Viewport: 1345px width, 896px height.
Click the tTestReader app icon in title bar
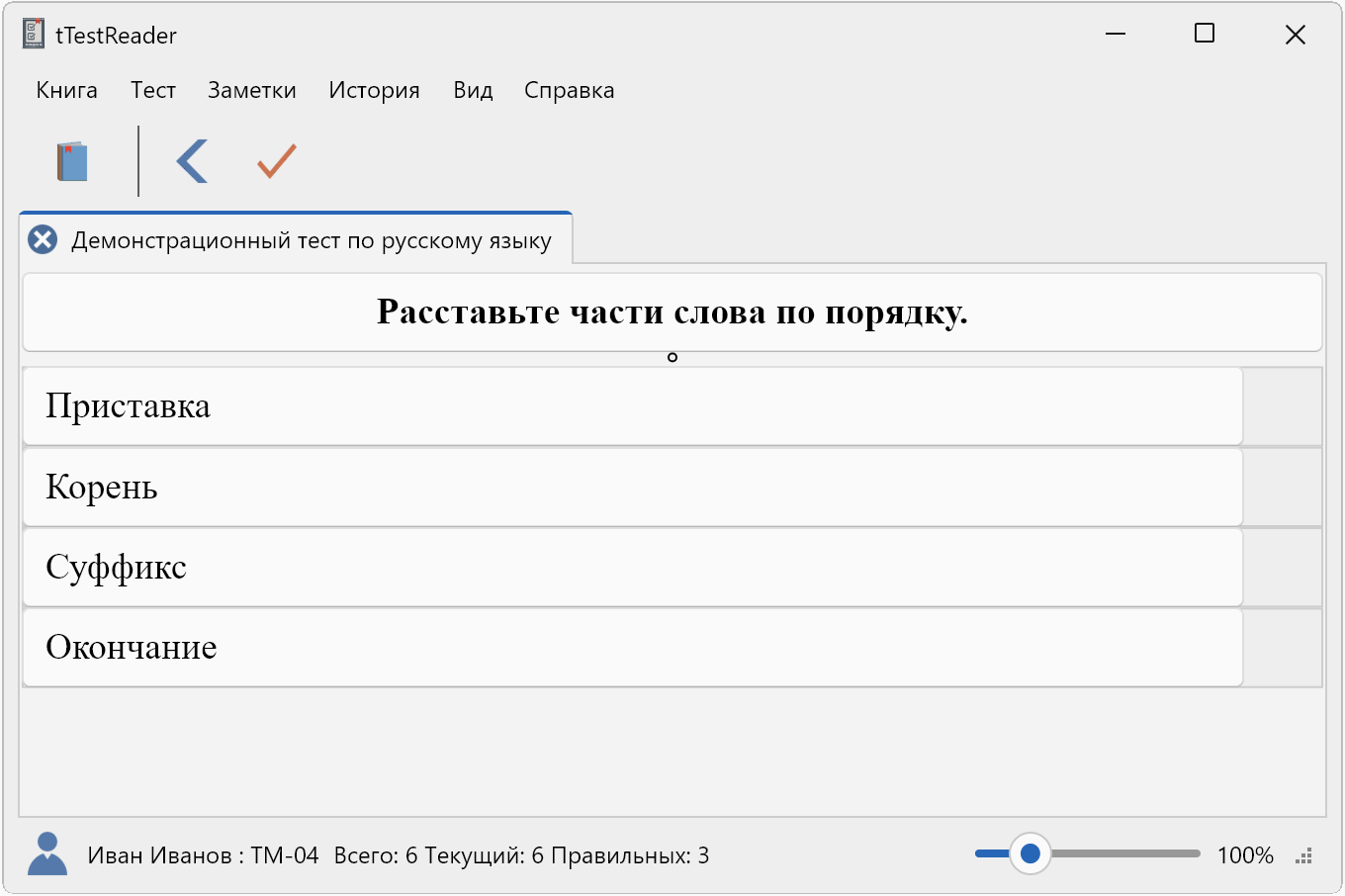click(34, 35)
